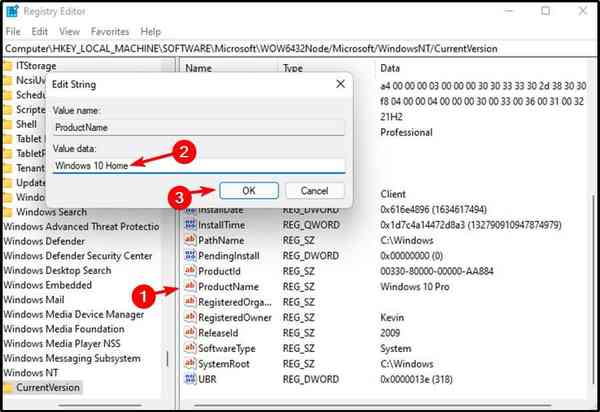Select the Shell folder icon in the tree
The image size is (600, 412).
8,125
